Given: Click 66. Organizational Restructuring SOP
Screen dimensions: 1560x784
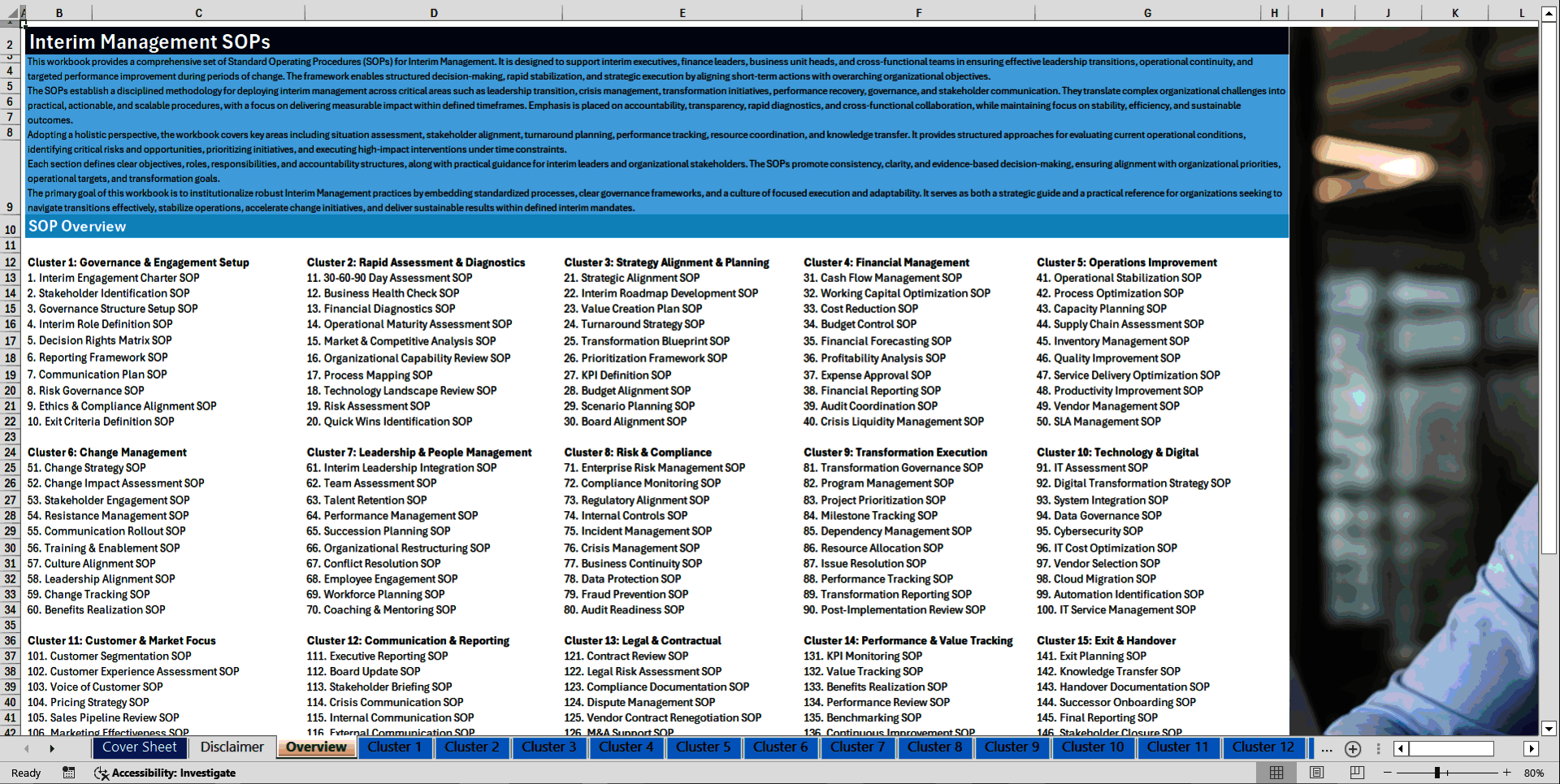Looking at the screenshot, I should pyautogui.click(x=398, y=548).
